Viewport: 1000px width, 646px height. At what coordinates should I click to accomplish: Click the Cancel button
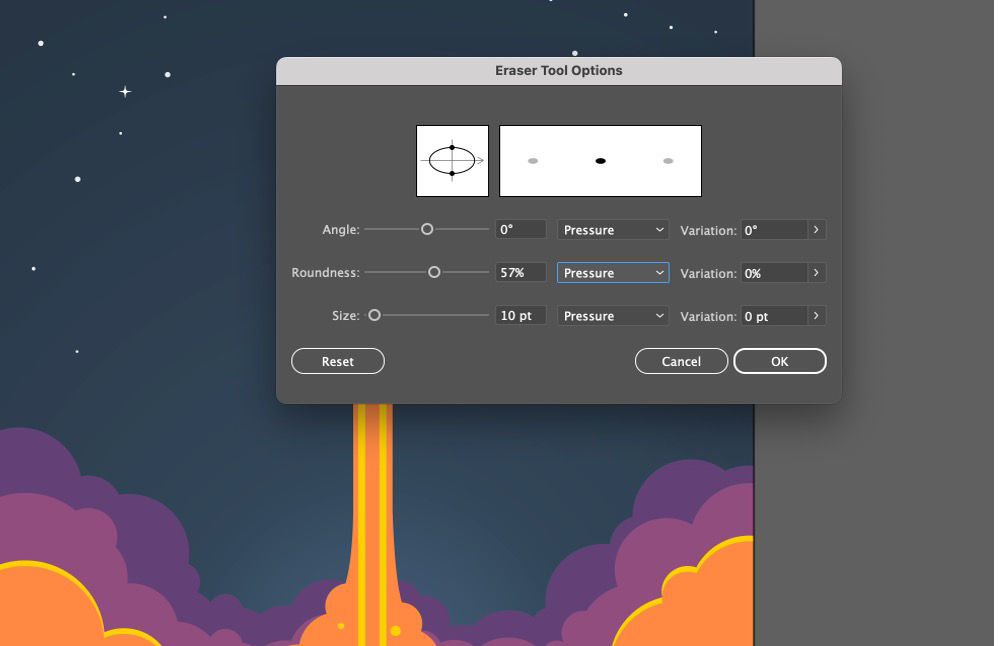pyautogui.click(x=681, y=361)
